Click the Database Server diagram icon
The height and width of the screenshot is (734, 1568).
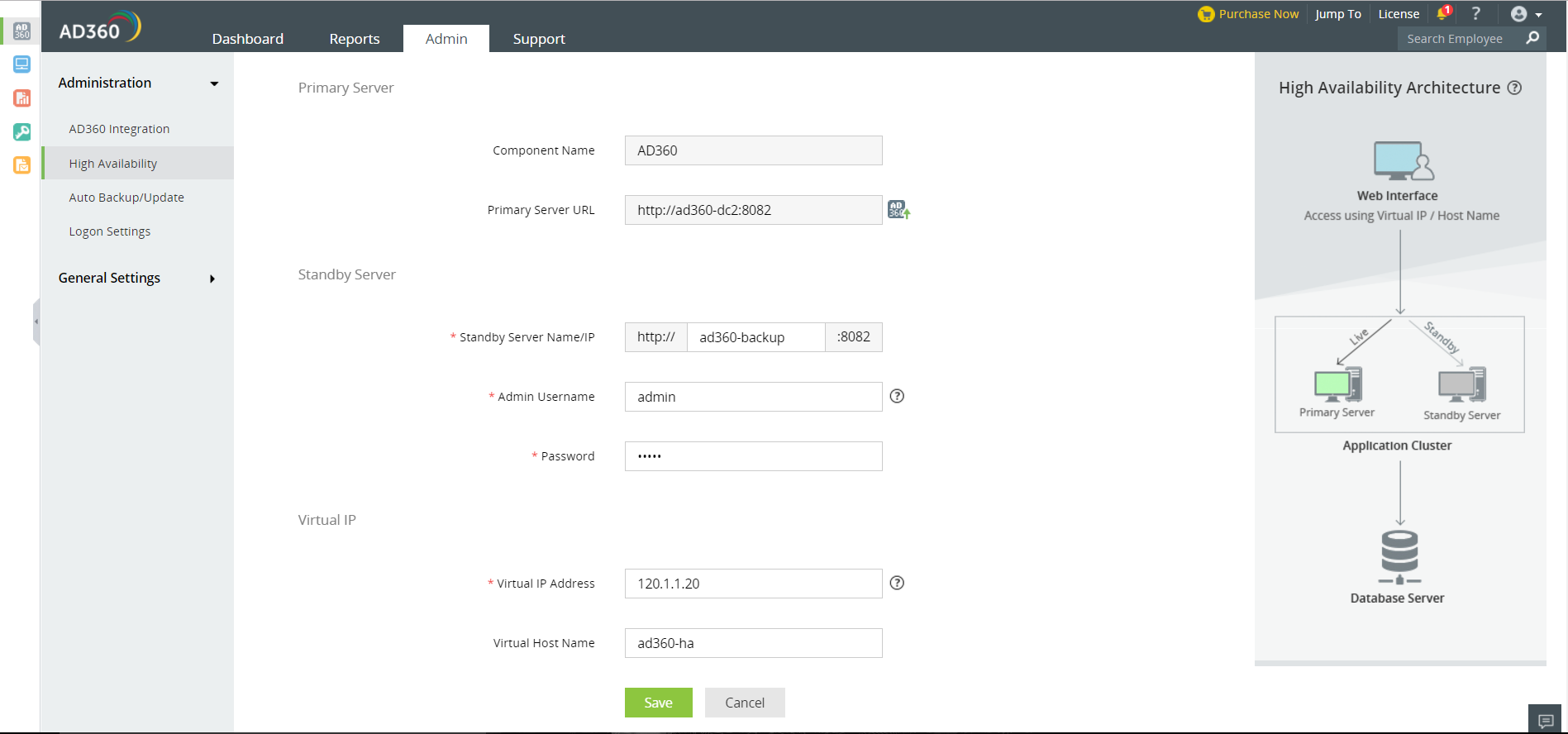1399,556
